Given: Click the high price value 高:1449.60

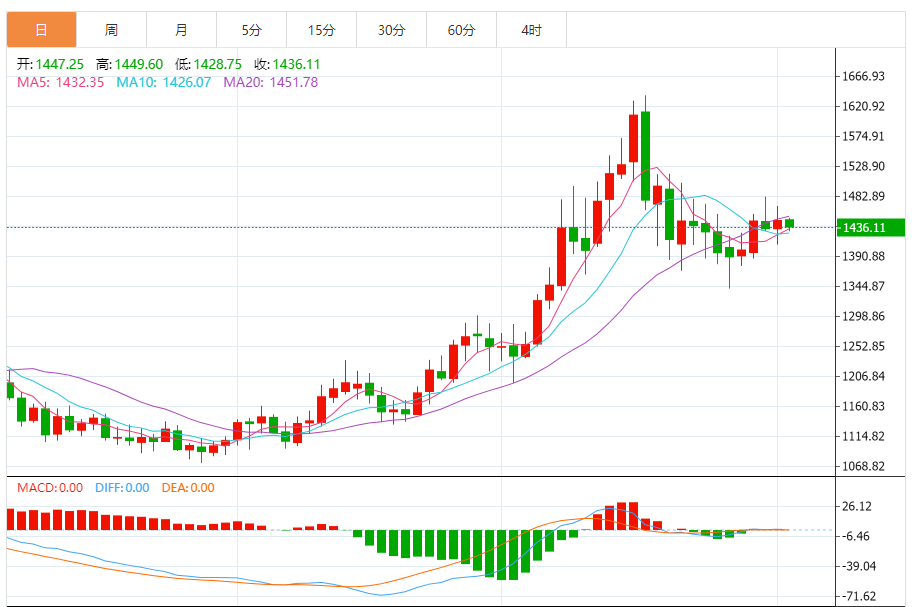Looking at the screenshot, I should pos(129,64).
